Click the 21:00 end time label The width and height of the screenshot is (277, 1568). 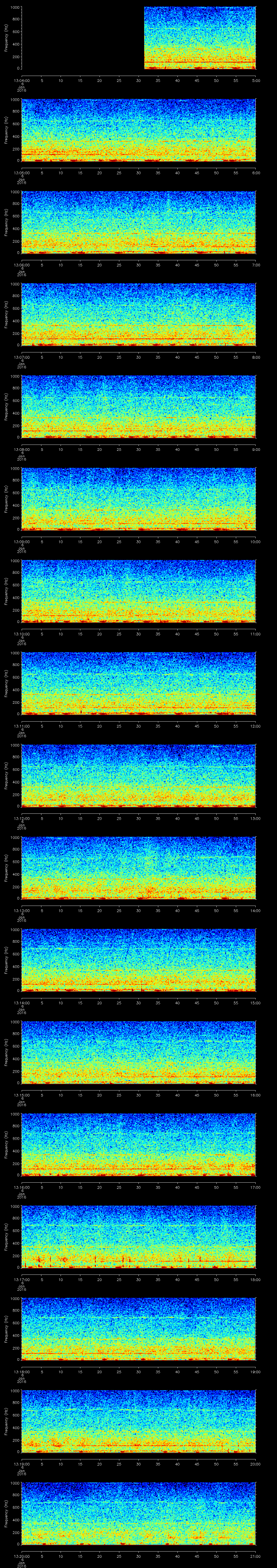click(x=256, y=1556)
